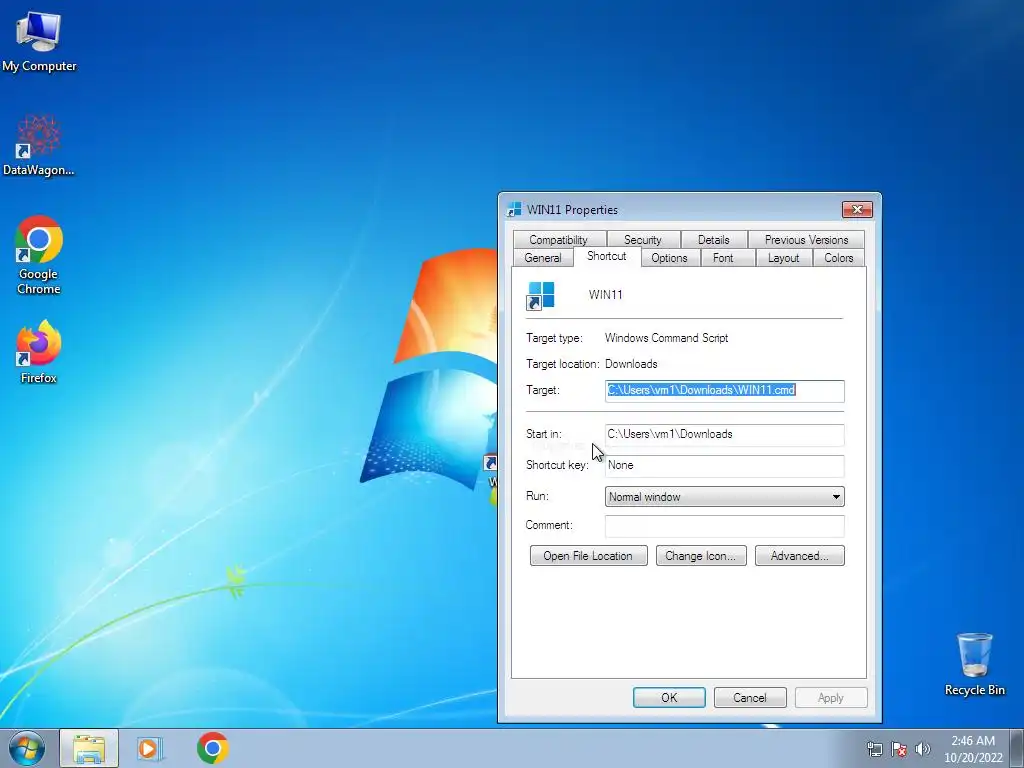Launch Firefox desktop shortcut
Viewport: 1024px width, 768px height.
tap(39, 352)
